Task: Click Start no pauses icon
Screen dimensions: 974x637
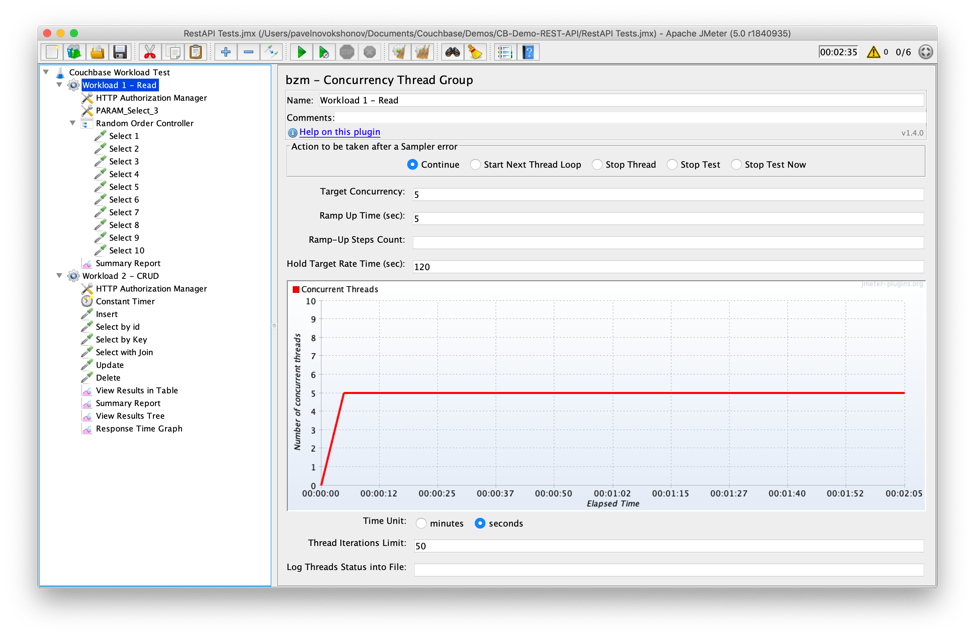Action: (x=324, y=52)
